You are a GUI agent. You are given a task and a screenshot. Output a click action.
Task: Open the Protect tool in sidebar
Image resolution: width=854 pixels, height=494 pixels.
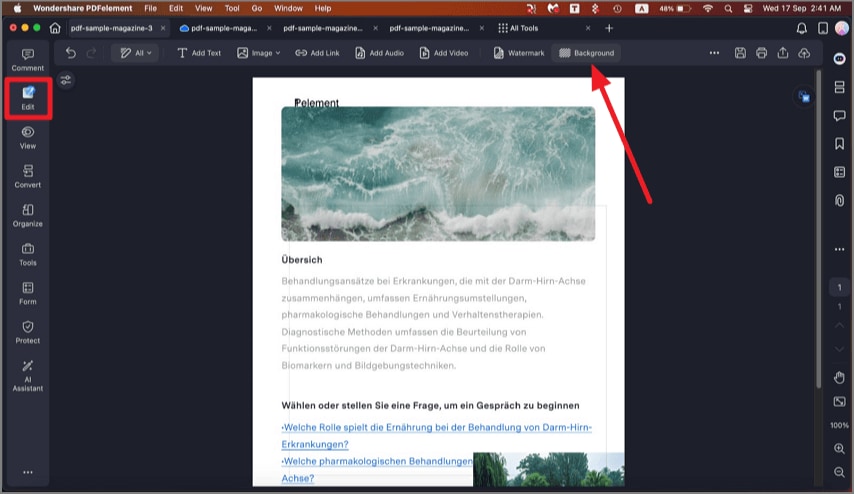click(x=28, y=332)
